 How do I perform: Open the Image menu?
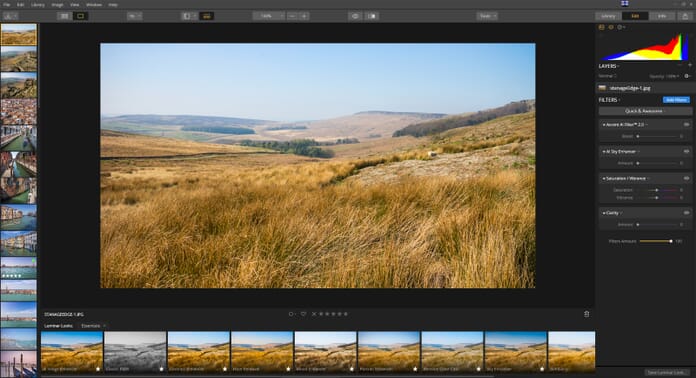(57, 4)
